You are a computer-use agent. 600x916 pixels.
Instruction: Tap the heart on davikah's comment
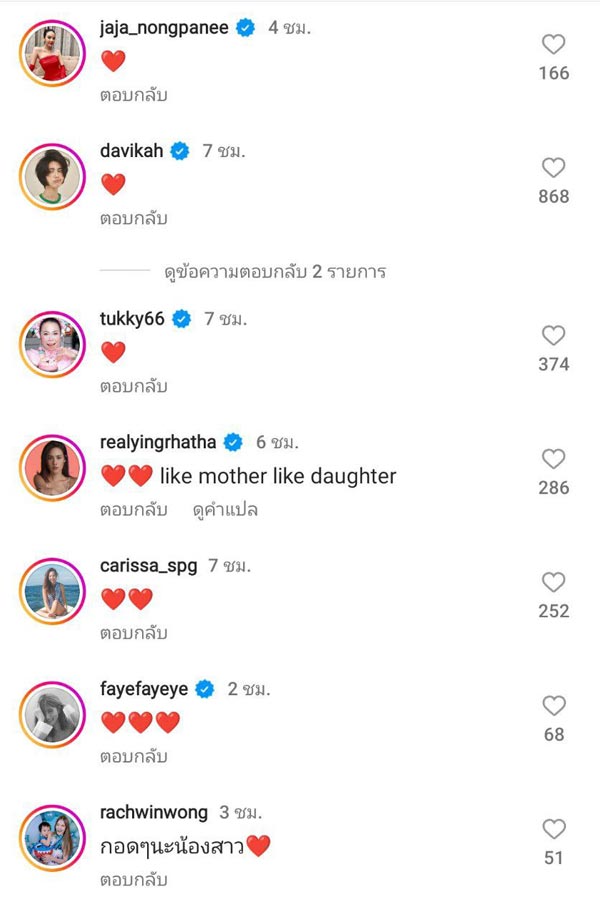[553, 168]
